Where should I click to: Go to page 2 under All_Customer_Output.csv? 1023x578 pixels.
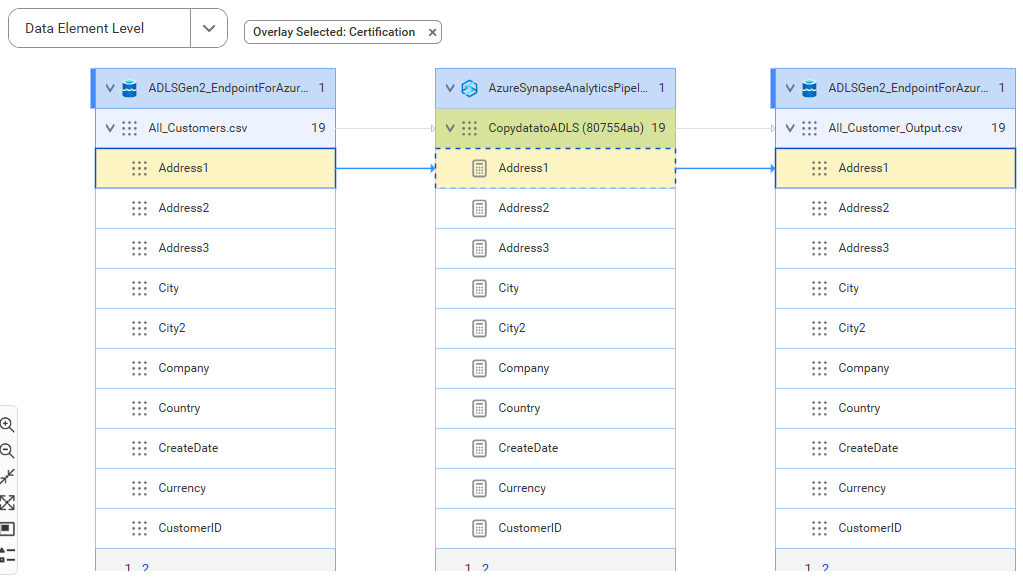(825, 568)
